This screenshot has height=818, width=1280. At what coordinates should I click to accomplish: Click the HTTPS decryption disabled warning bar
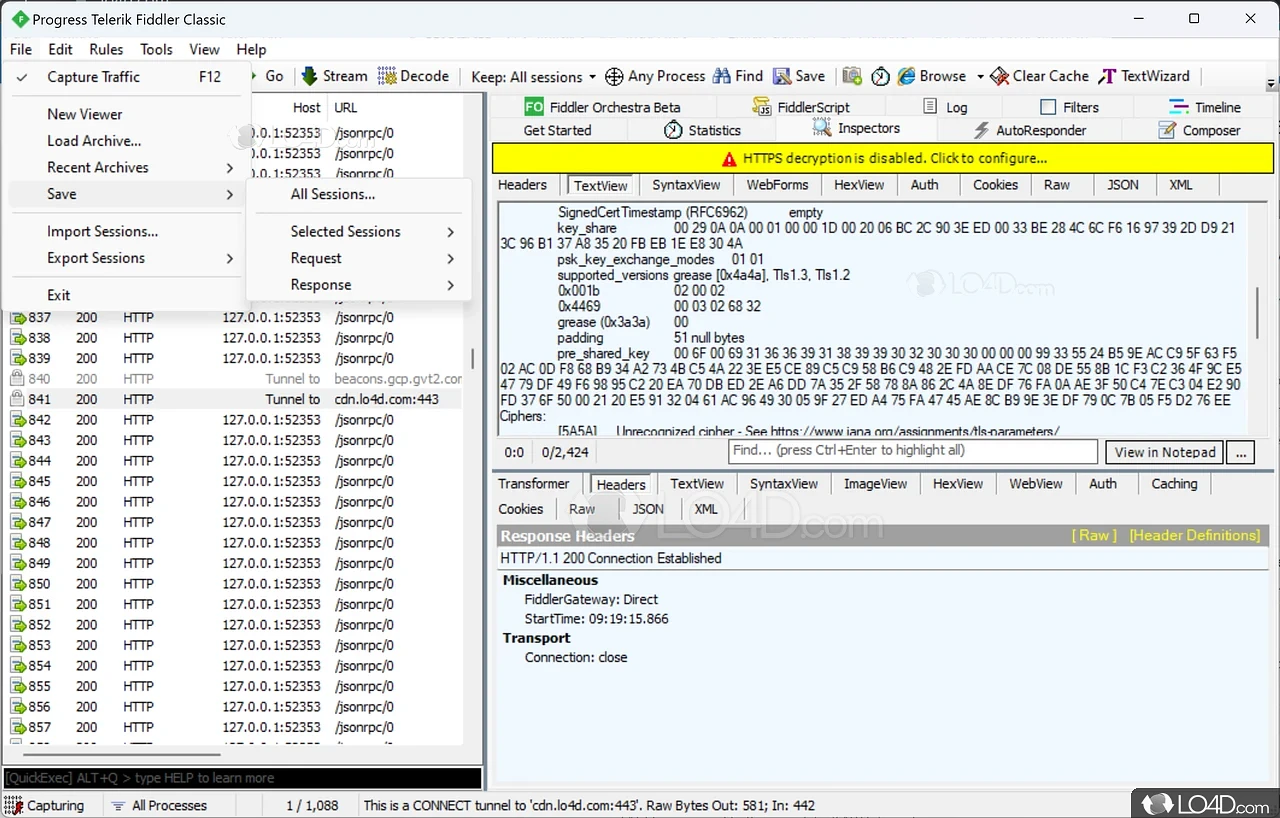[x=884, y=158]
